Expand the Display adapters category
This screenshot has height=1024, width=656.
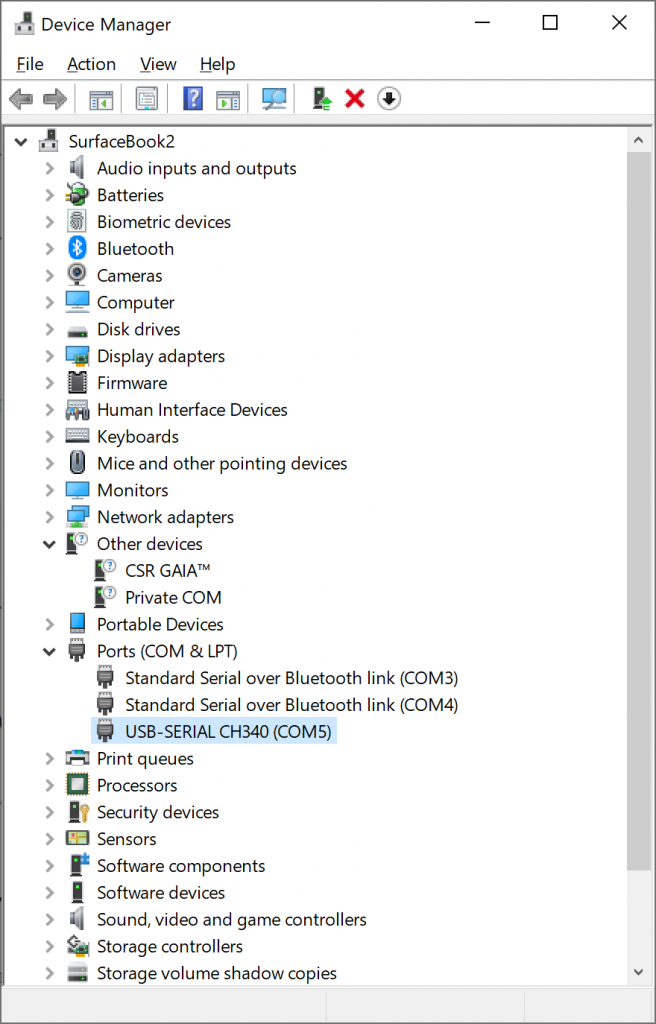point(49,356)
